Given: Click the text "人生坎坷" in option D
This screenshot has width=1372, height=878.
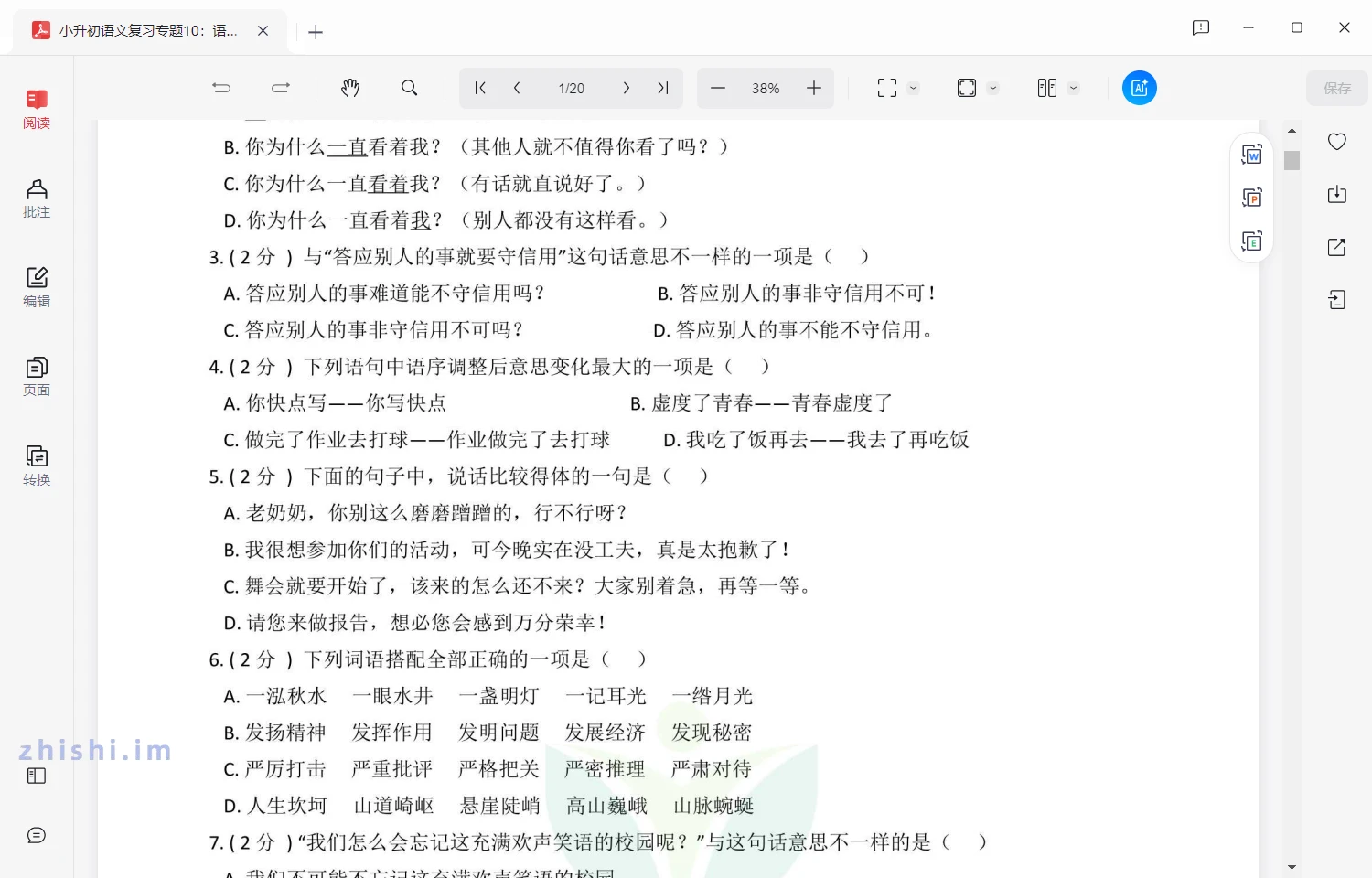Looking at the screenshot, I should tap(287, 806).
